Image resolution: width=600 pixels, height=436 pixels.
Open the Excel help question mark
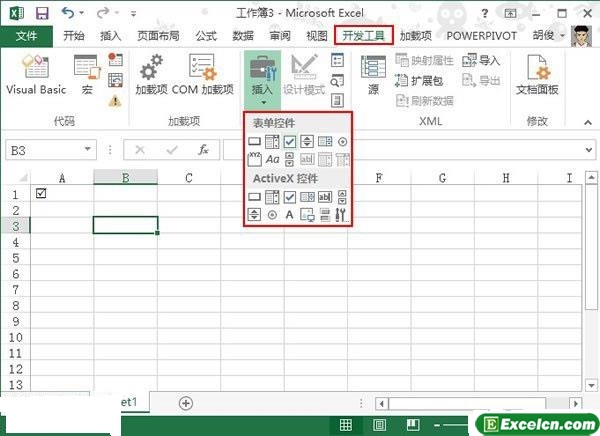point(485,14)
